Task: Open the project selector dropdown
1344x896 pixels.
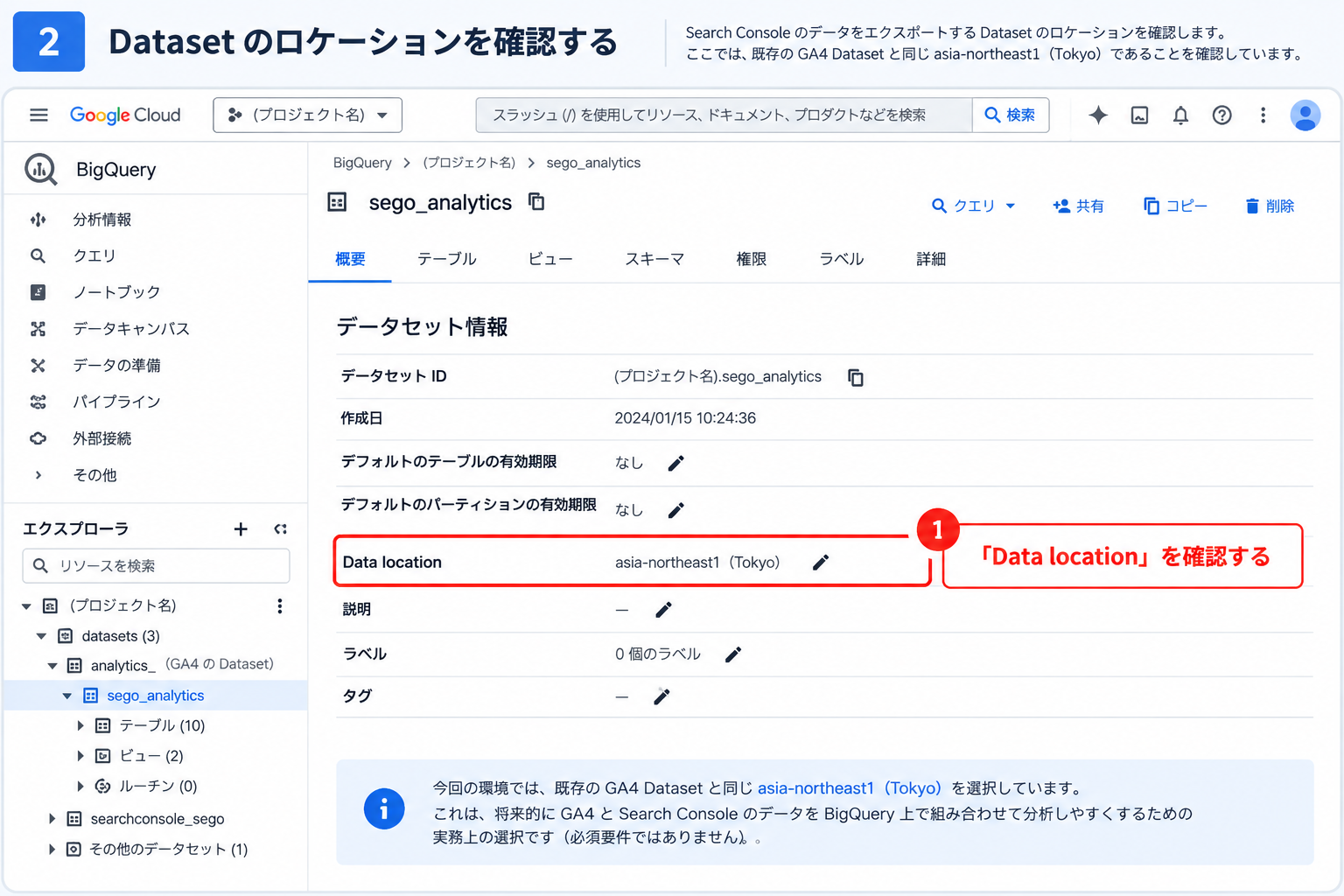Action: pyautogui.click(x=307, y=115)
